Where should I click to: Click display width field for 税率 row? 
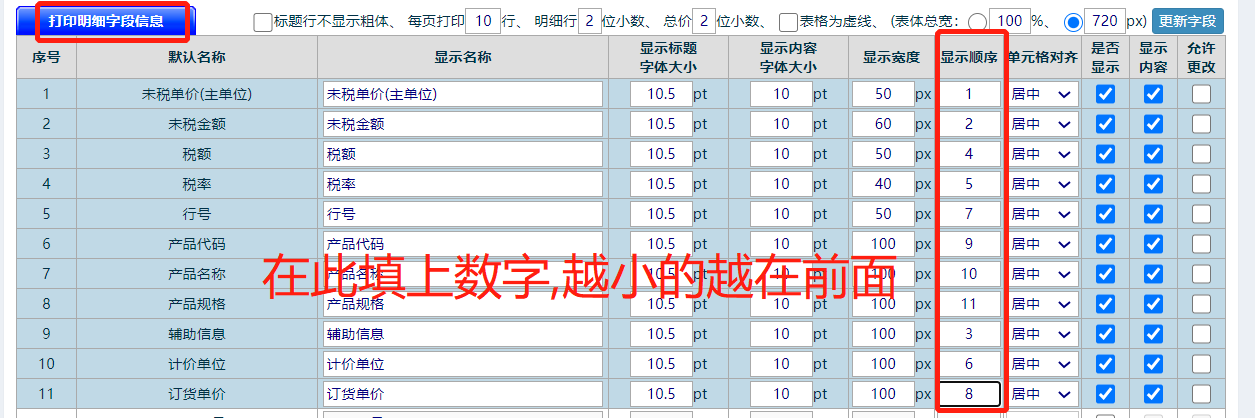tap(882, 185)
